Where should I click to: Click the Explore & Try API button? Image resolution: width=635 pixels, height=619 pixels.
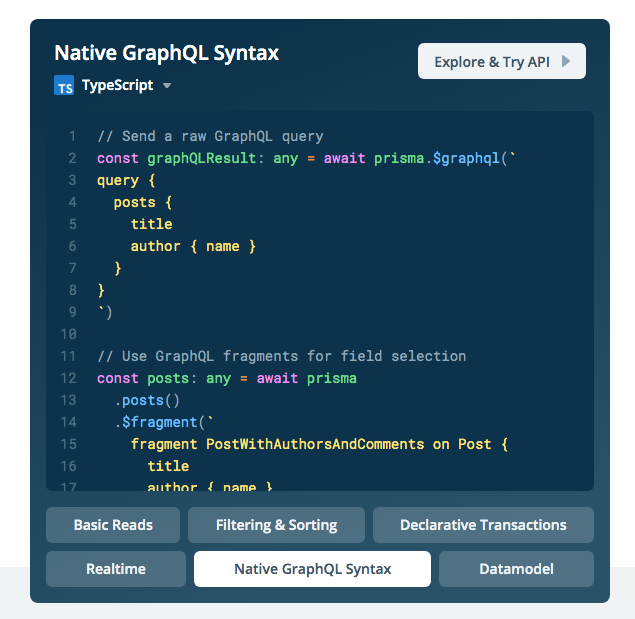(502, 61)
